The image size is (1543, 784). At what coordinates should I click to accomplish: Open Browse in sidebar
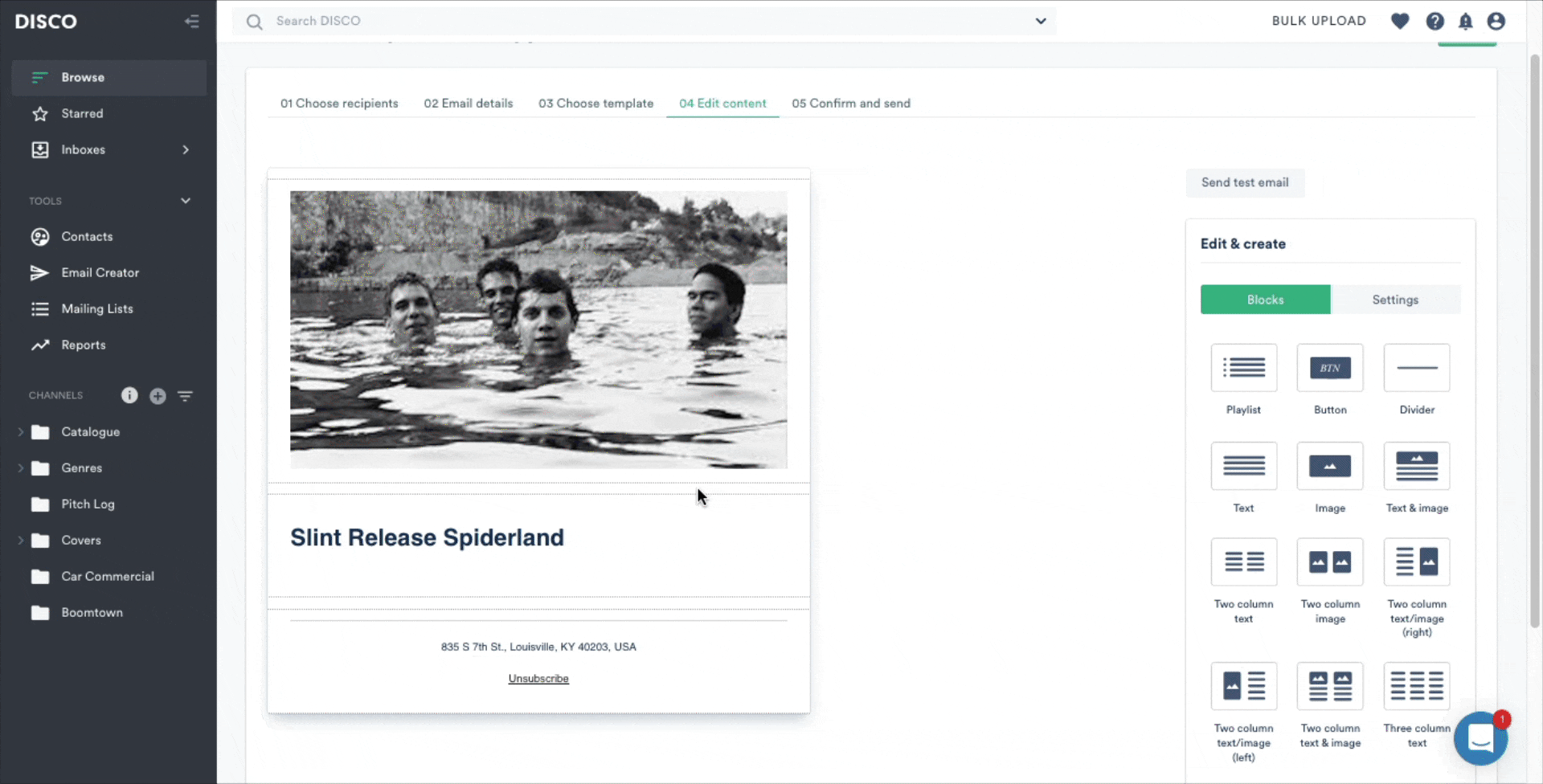tap(109, 78)
